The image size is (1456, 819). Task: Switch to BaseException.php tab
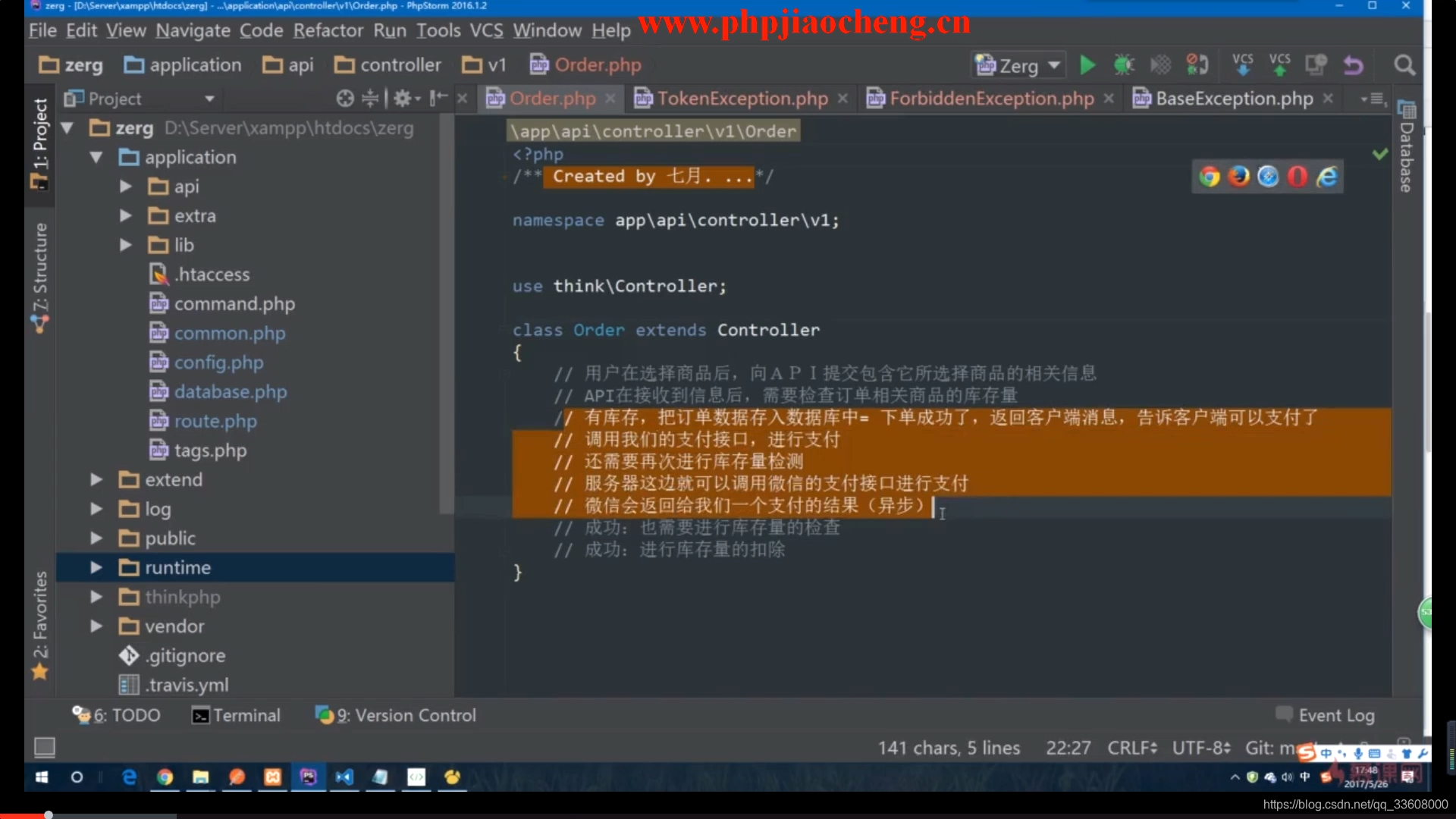click(1235, 99)
